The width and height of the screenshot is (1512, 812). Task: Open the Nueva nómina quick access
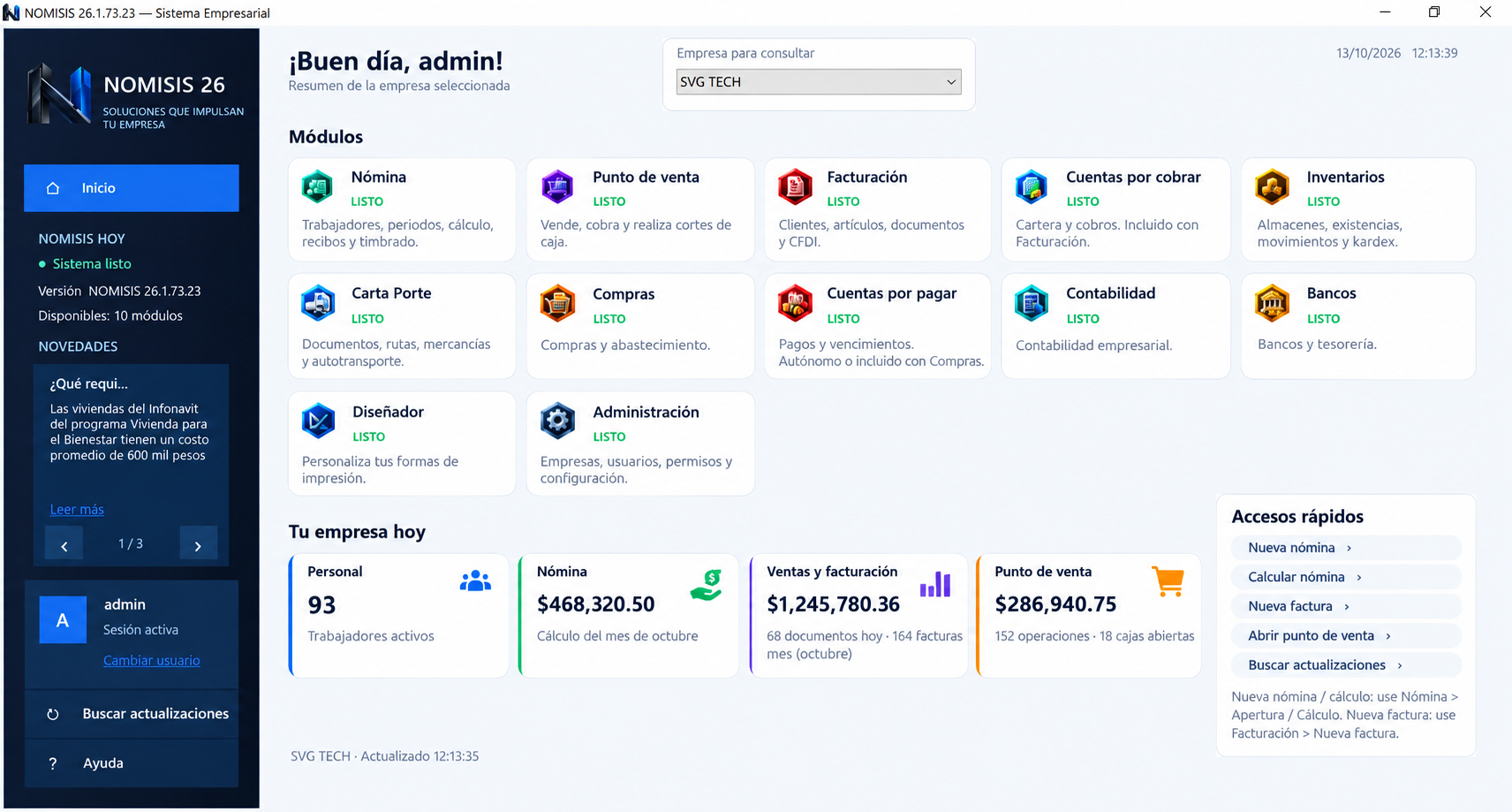[1346, 548]
